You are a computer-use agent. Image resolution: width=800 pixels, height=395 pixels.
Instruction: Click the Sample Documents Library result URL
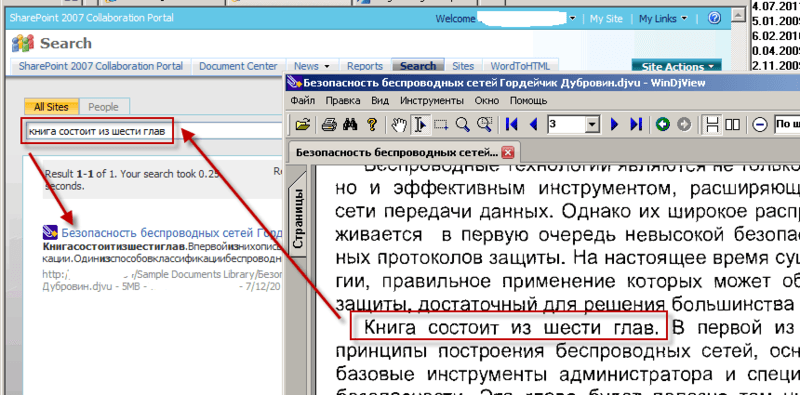click(163, 274)
